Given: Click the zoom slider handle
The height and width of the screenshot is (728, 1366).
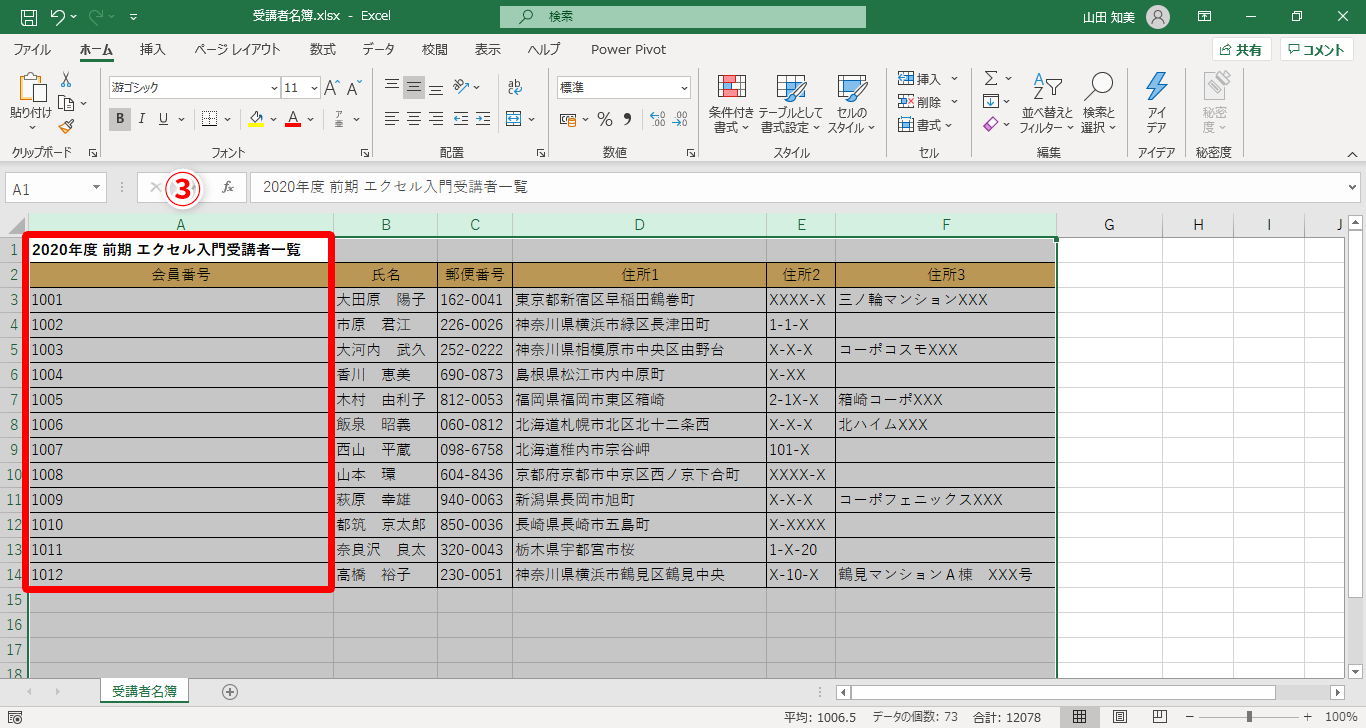Looking at the screenshot, I should [x=1249, y=717].
